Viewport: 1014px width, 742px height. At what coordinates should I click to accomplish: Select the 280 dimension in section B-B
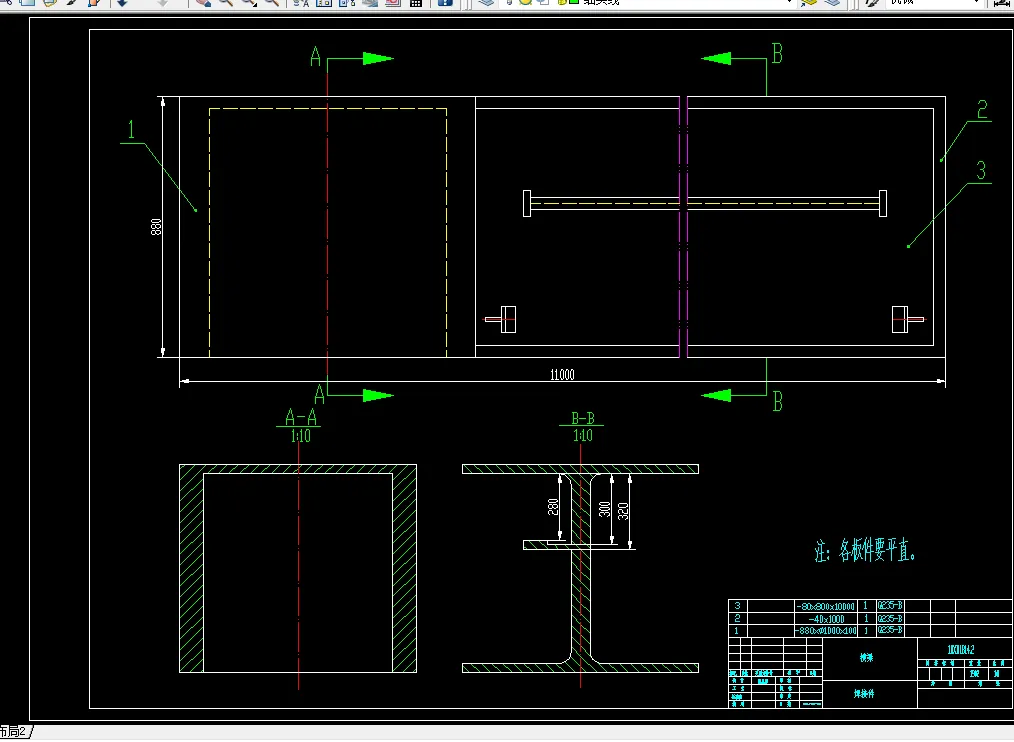(x=553, y=507)
